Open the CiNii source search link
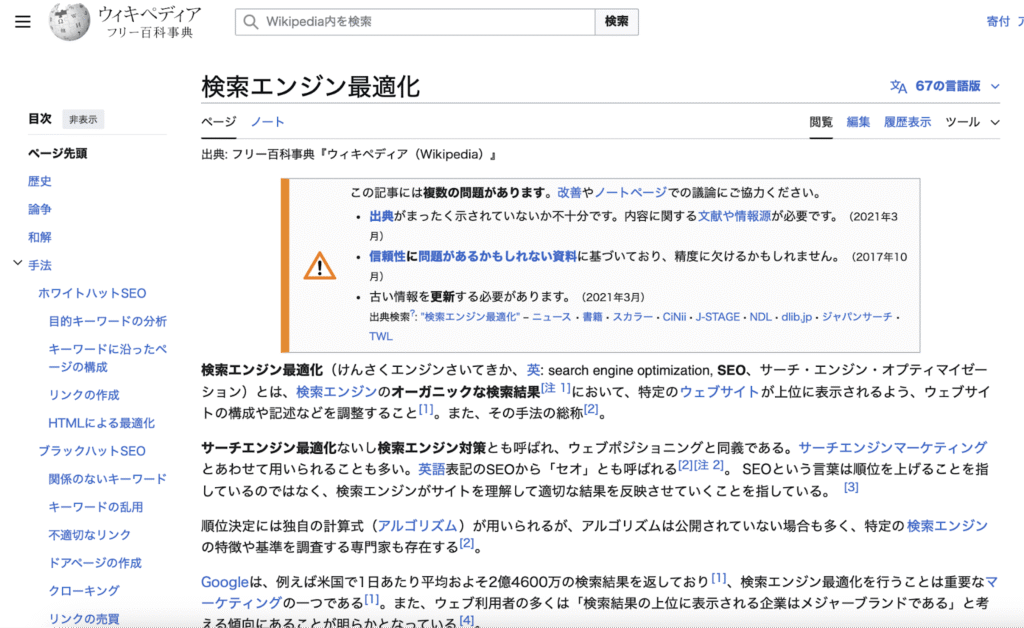The image size is (1024, 628). point(674,317)
